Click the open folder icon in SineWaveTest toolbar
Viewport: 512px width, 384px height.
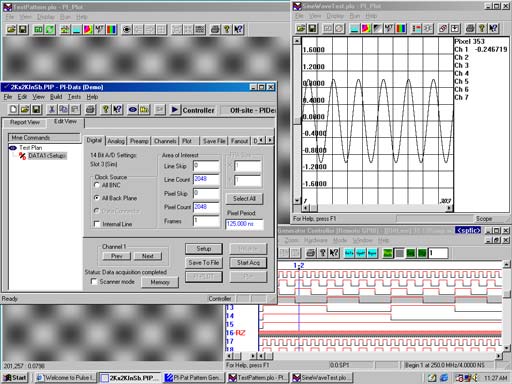[x=301, y=29]
